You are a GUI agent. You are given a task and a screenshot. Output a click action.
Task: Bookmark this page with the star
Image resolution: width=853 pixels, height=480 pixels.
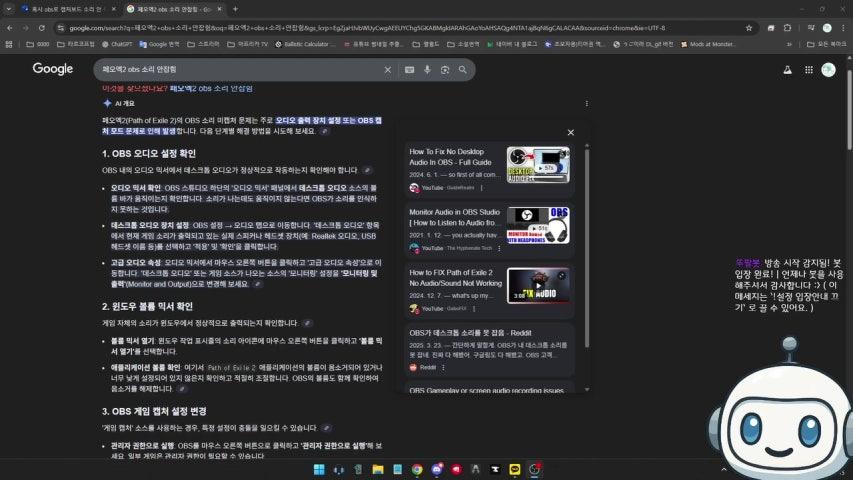tap(749, 28)
